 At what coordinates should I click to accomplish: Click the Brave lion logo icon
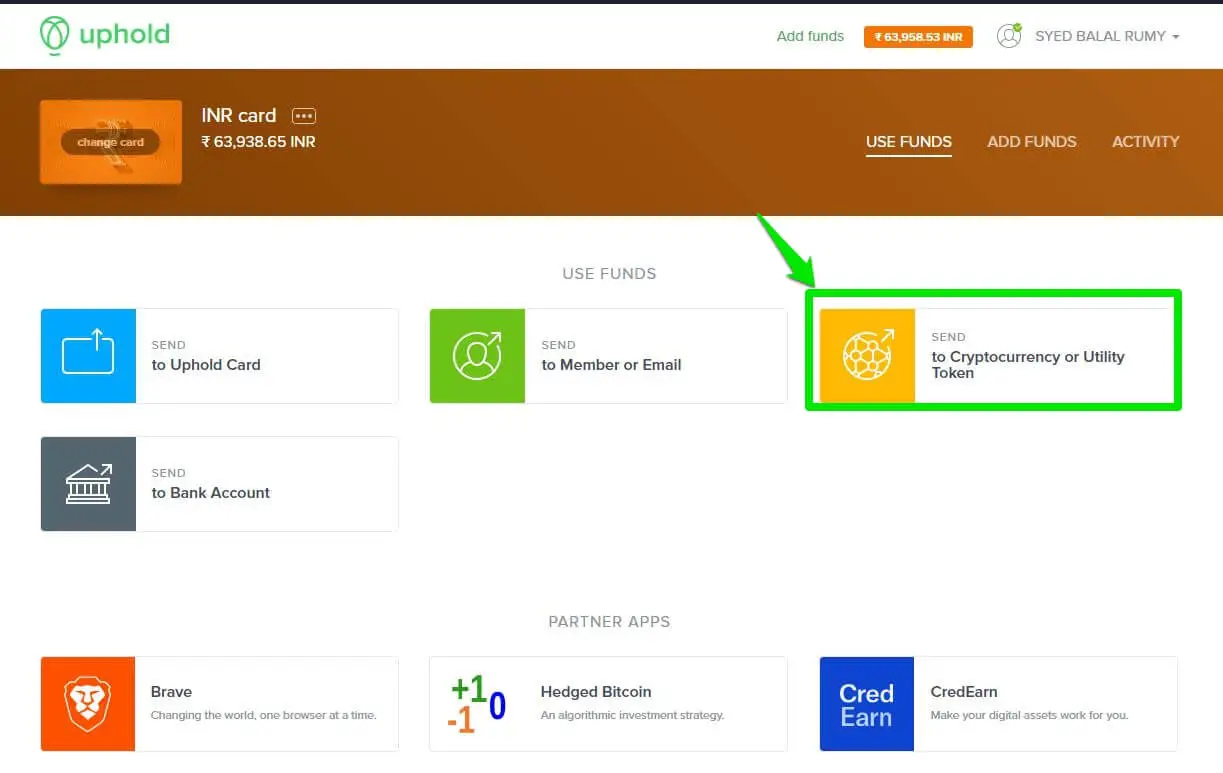pos(88,704)
